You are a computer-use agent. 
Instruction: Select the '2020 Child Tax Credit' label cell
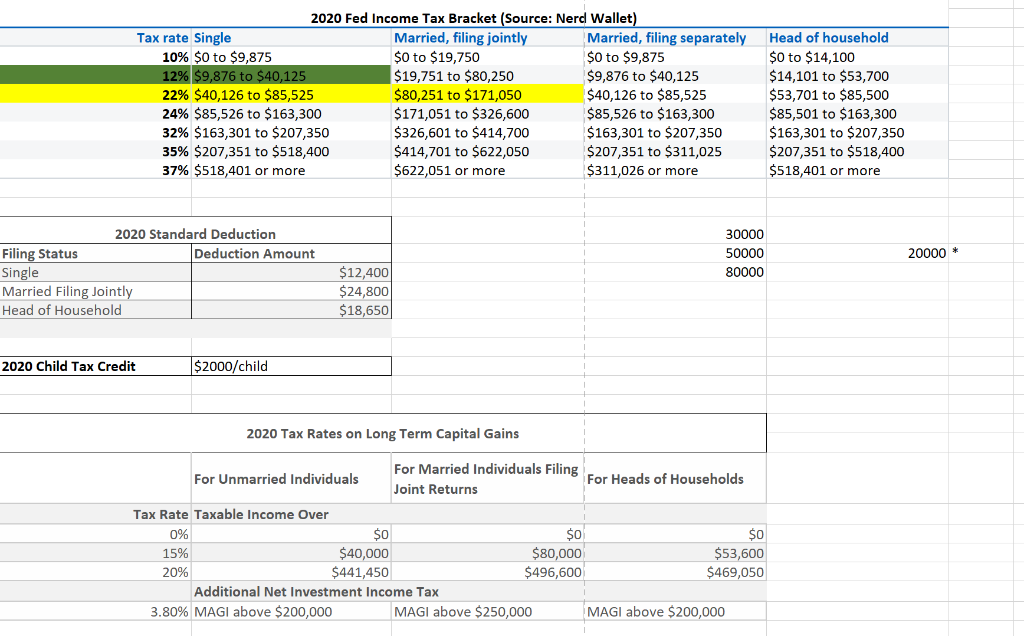(95, 366)
